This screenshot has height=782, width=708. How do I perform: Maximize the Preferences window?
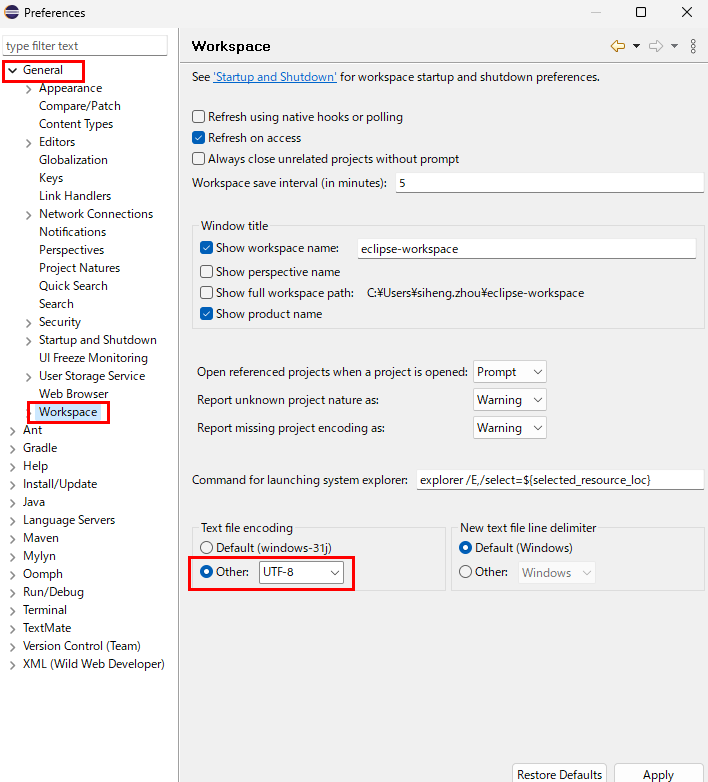[641, 12]
